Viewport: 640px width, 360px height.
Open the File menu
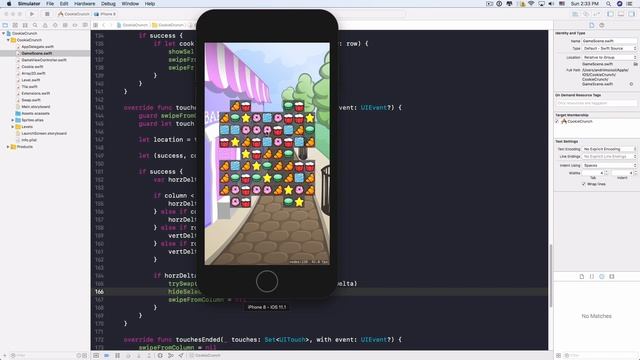50,4
